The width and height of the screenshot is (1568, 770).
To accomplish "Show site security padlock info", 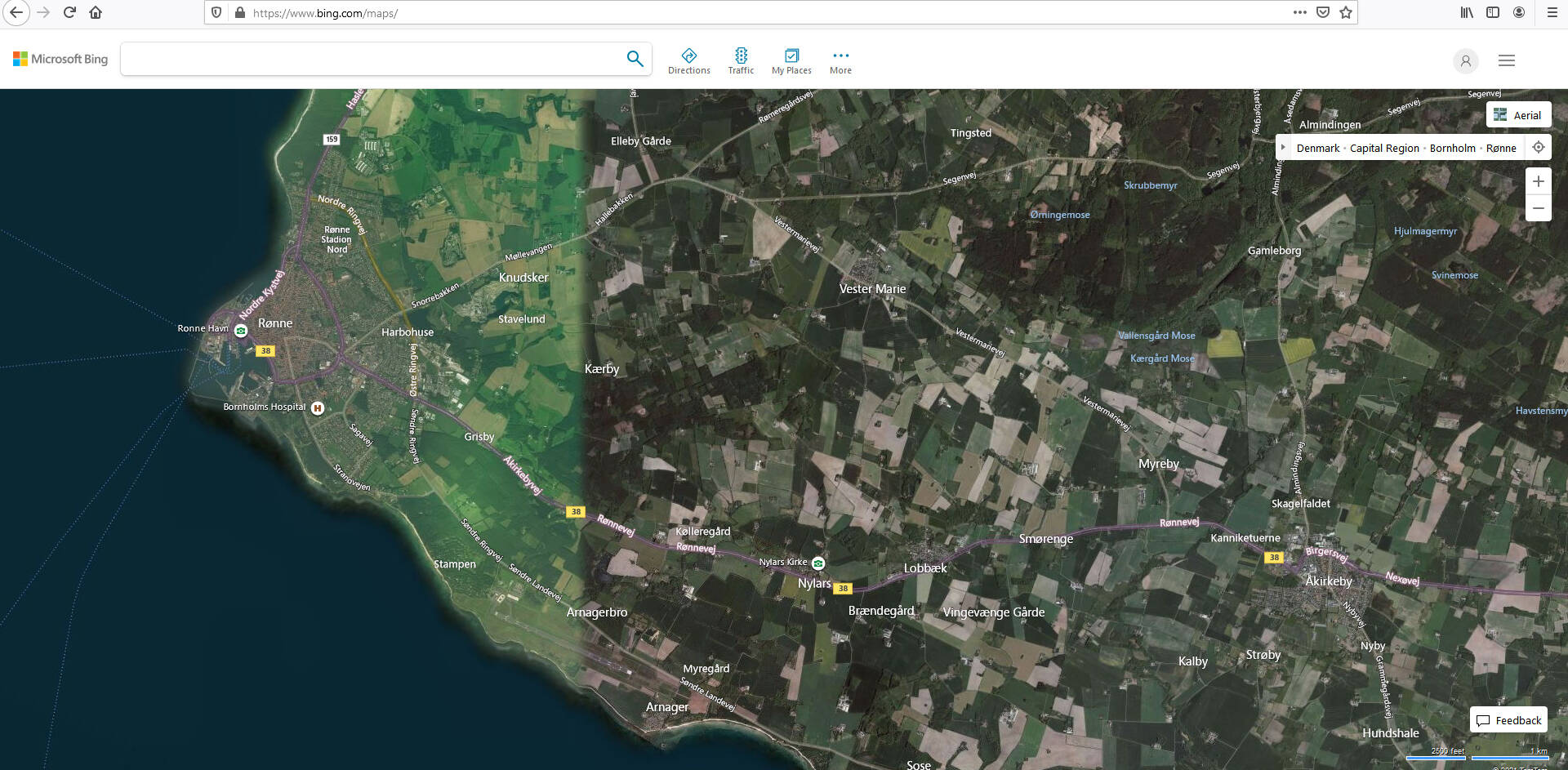I will [239, 12].
